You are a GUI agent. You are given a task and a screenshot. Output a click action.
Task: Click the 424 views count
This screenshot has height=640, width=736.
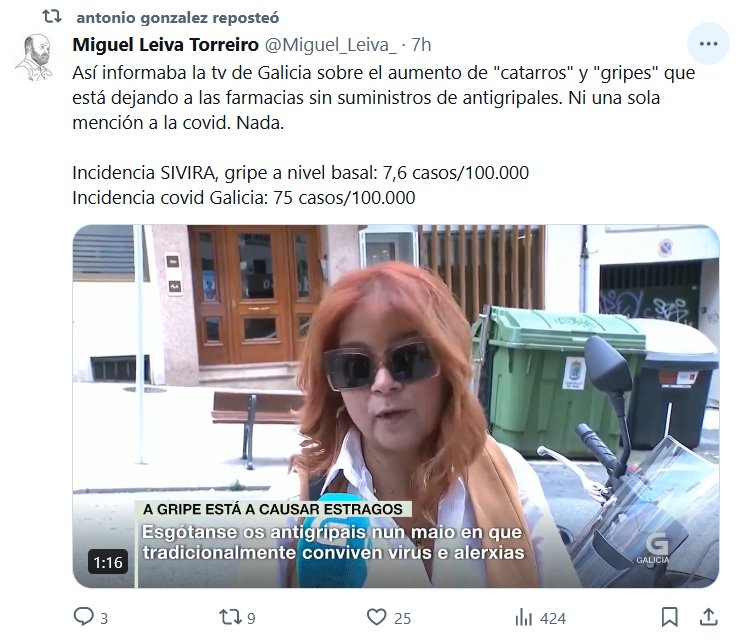pos(552,618)
